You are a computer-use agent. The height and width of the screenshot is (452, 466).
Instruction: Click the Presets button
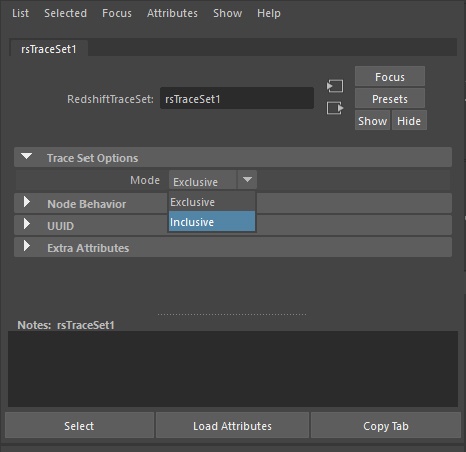(390, 99)
